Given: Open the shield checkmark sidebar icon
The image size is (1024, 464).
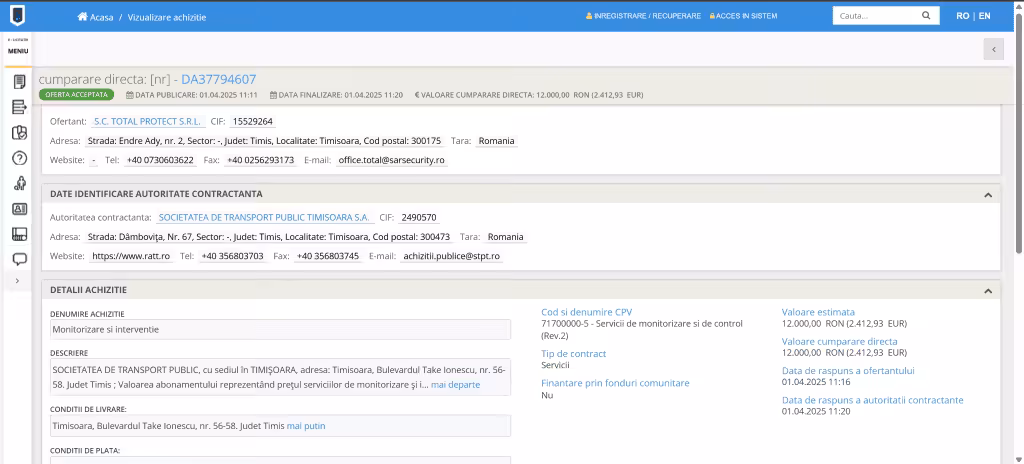Looking at the screenshot, I should pos(20,133).
